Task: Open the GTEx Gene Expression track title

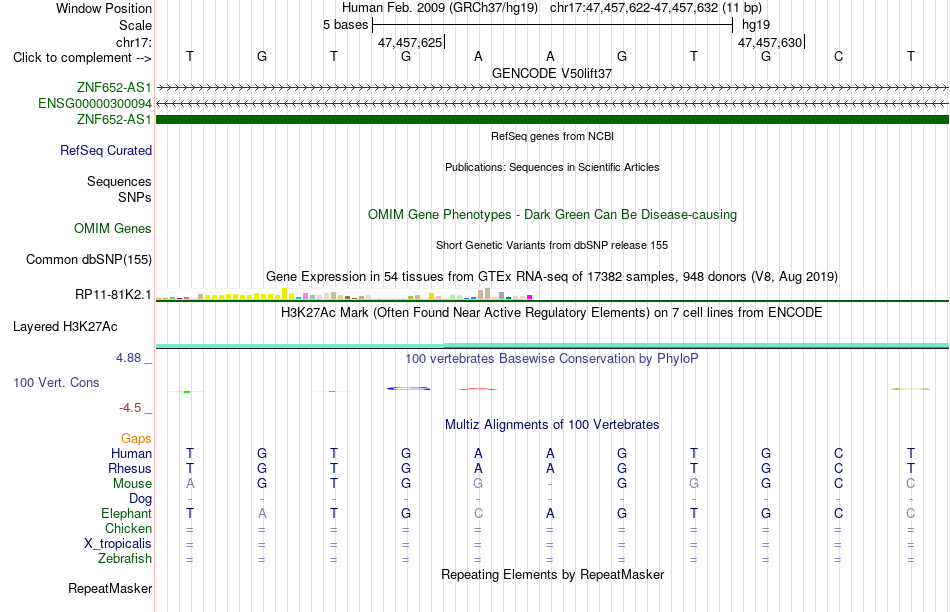Action: [552, 277]
